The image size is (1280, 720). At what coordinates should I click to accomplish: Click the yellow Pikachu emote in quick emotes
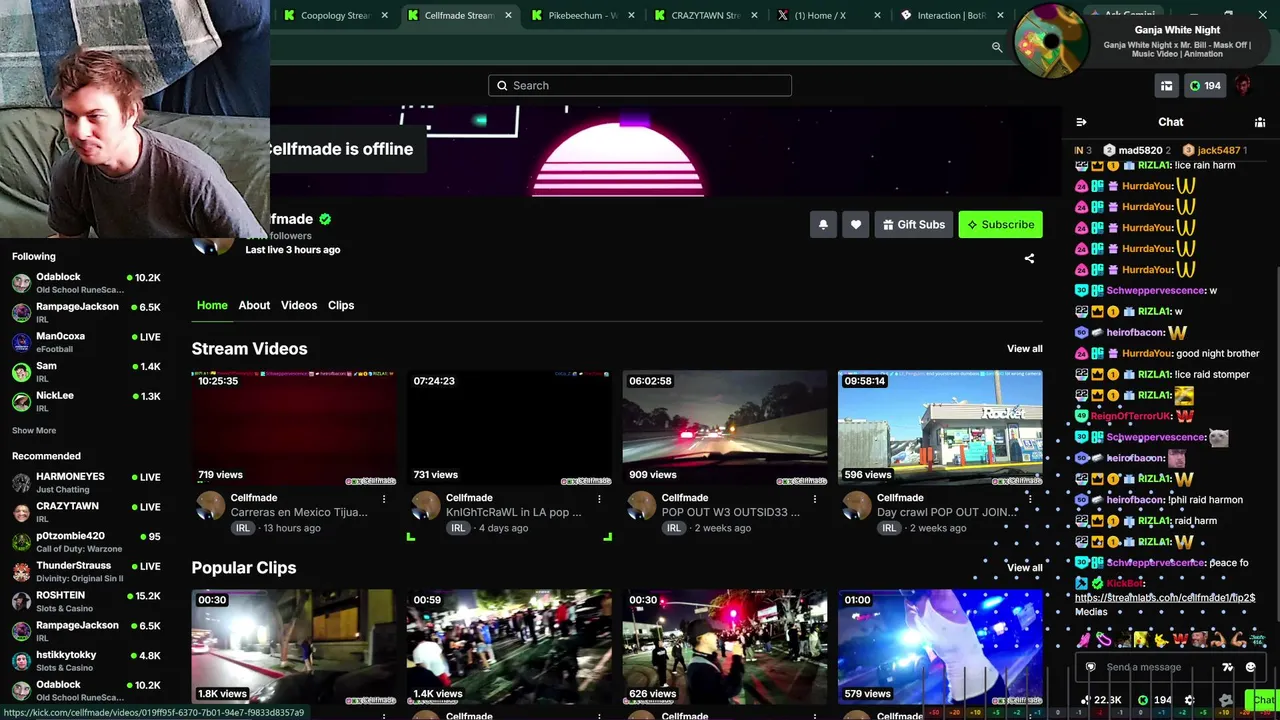point(1161,638)
